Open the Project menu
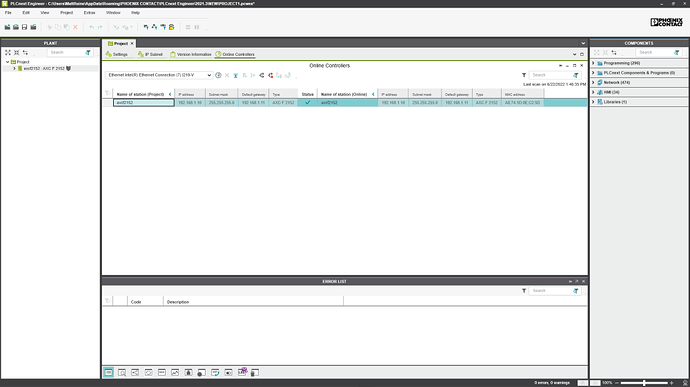Image resolution: width=690 pixels, height=387 pixels. point(66,13)
